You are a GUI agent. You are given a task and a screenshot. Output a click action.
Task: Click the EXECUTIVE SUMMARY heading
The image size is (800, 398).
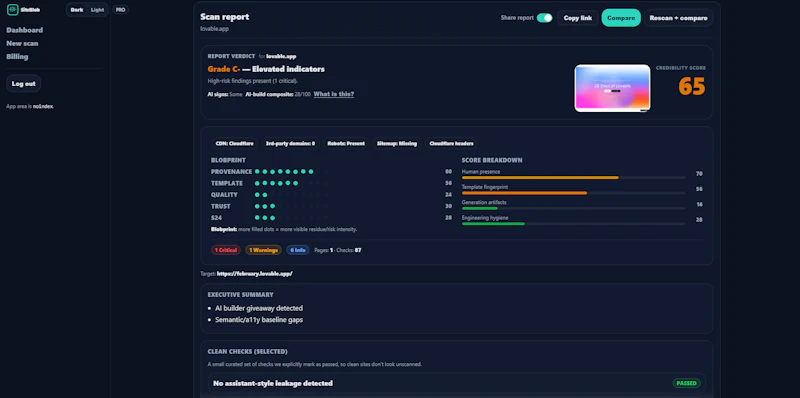pos(240,294)
